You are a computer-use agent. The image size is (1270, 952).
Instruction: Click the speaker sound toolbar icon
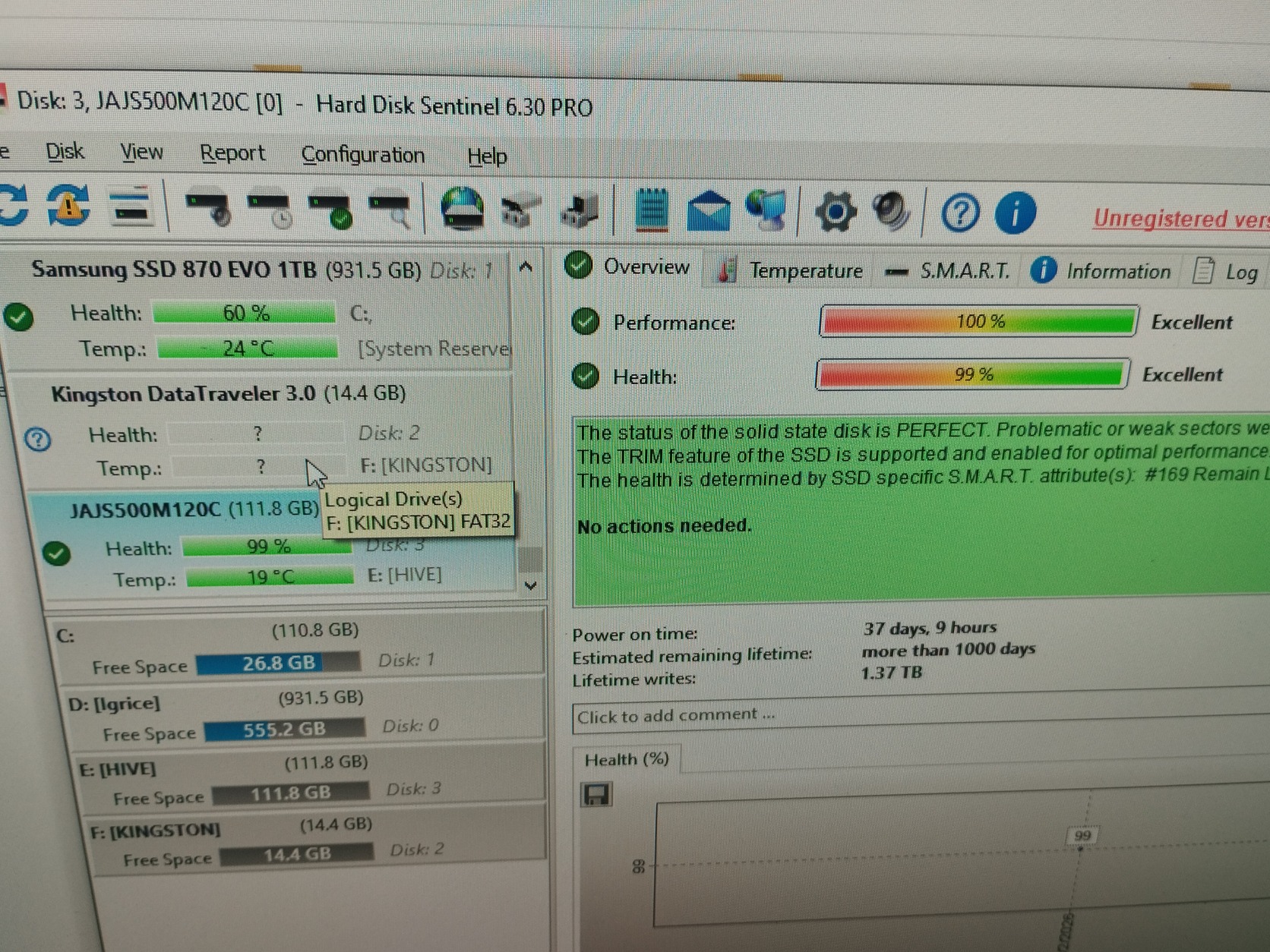[x=892, y=212]
